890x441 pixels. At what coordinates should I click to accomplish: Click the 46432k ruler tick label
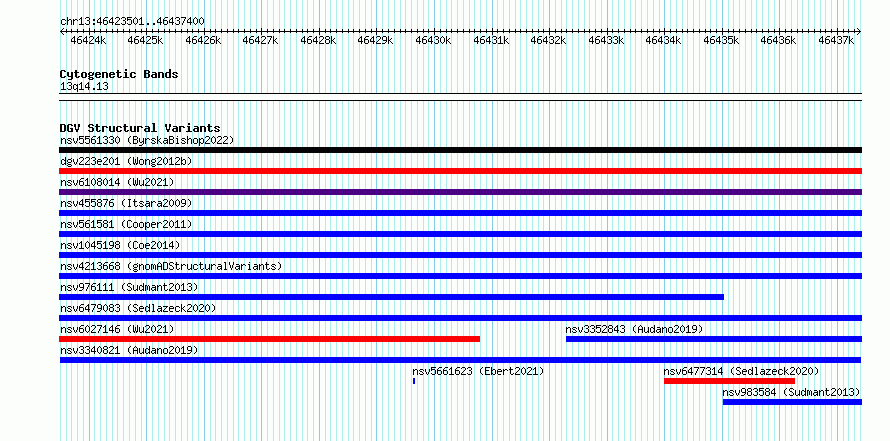pos(549,40)
